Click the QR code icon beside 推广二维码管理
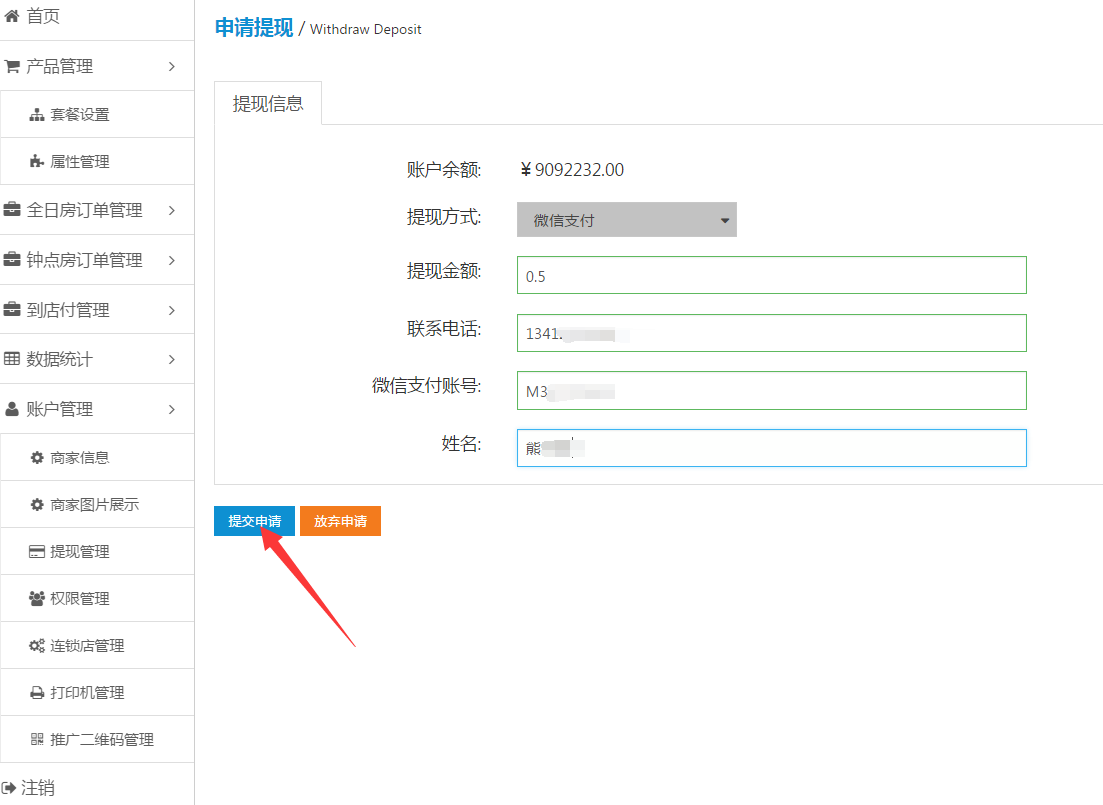Image resolution: width=1103 pixels, height=805 pixels. [37, 740]
